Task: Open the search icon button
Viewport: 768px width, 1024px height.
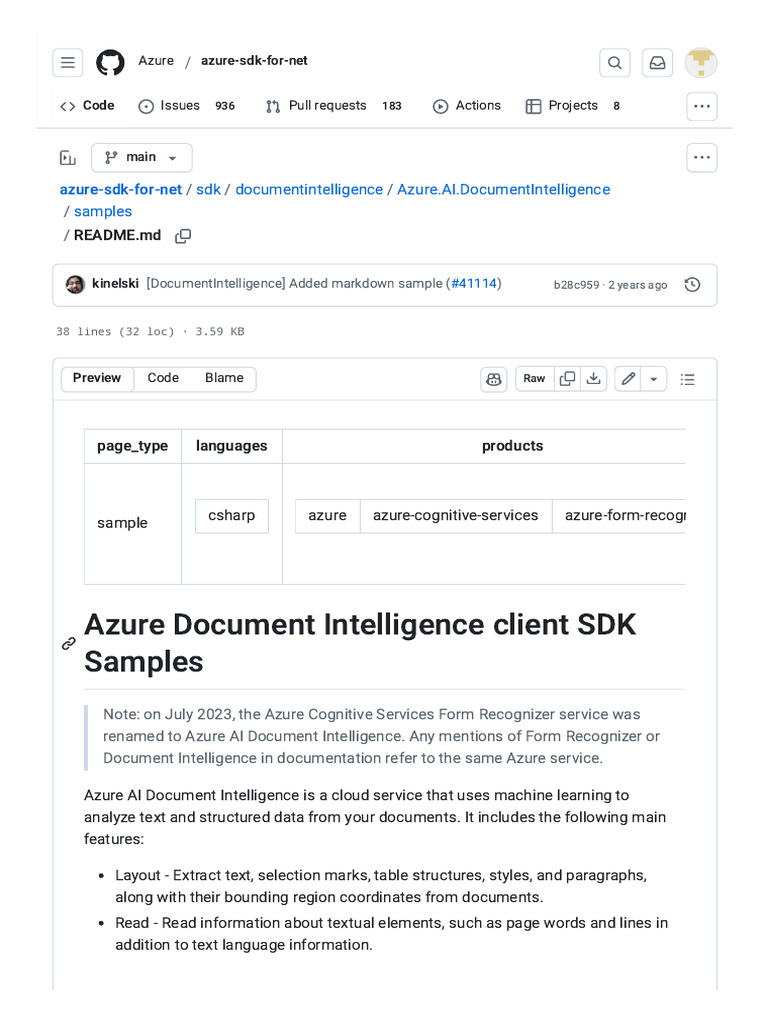Action: click(x=615, y=63)
